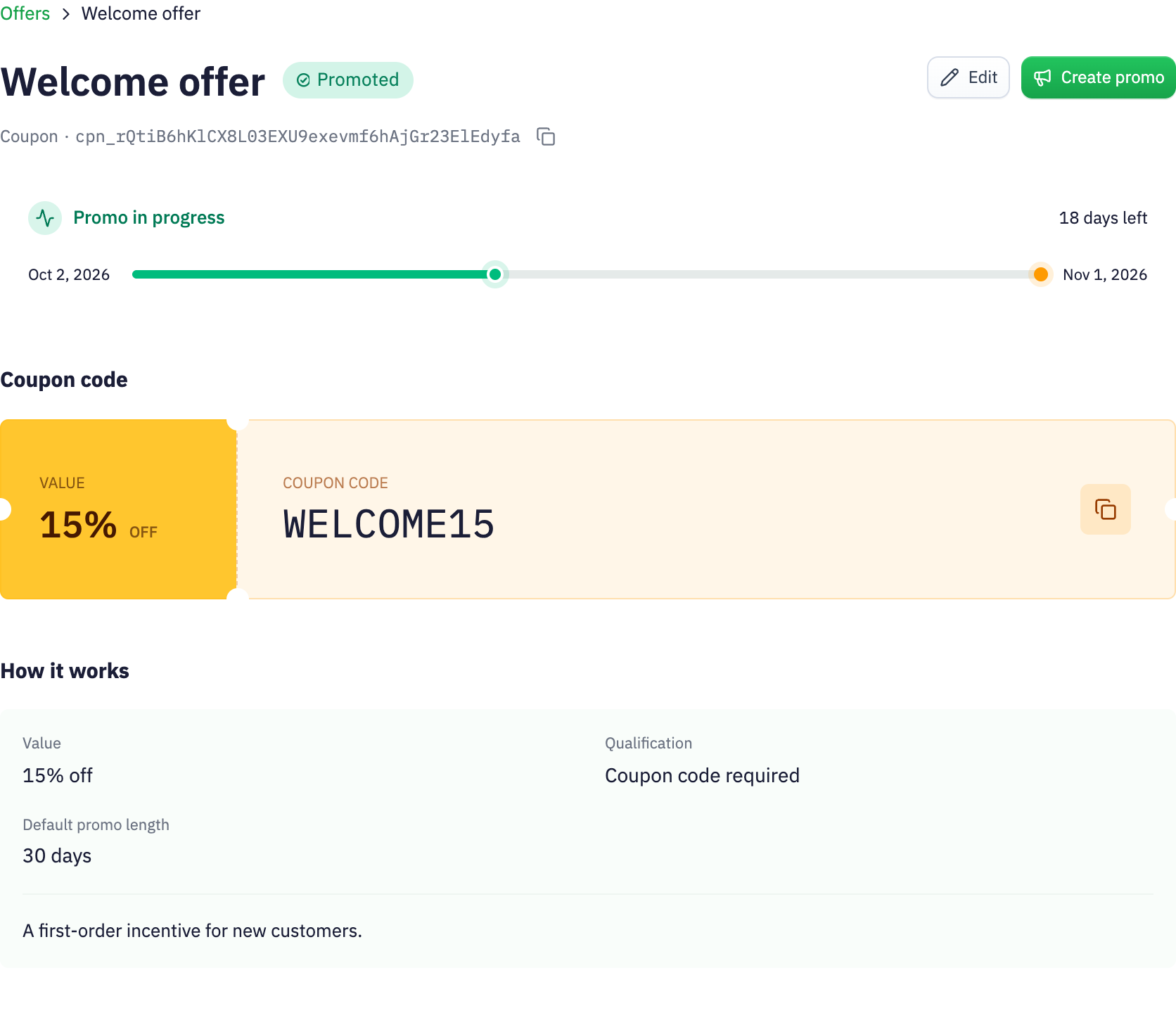This screenshot has width=1176, height=1013.
Task: Click the Welcome offer breadcrumb item
Action: [141, 13]
